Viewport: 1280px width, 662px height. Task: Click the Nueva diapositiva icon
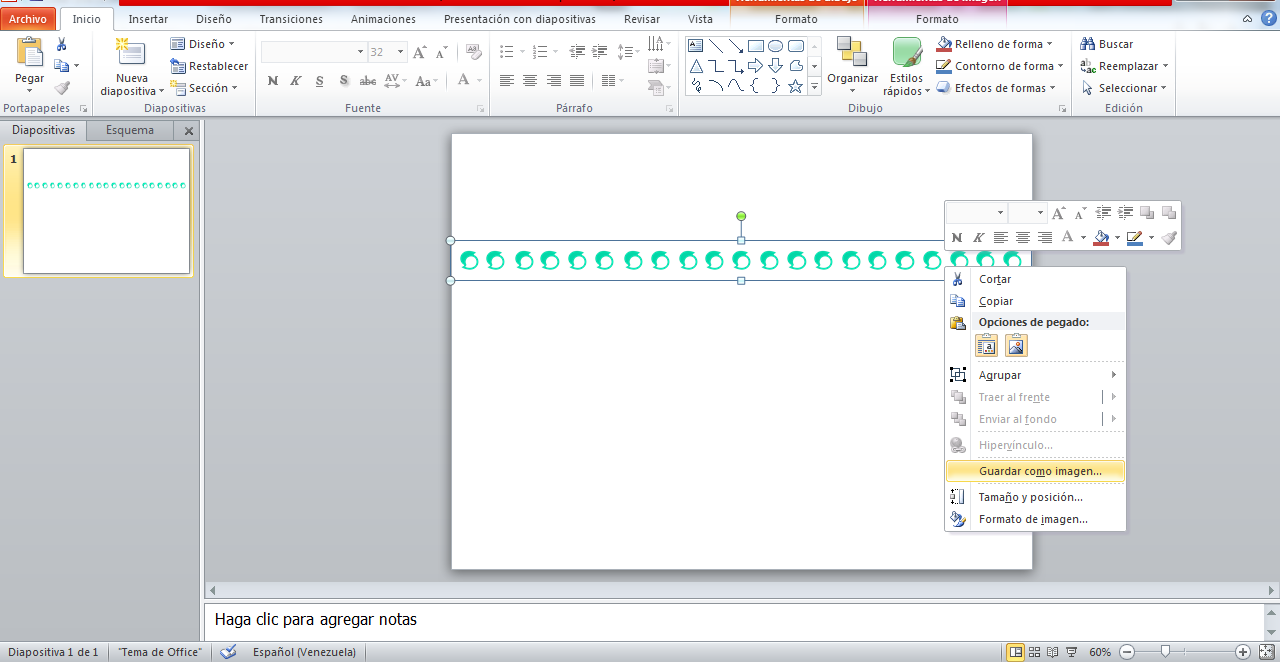[x=131, y=53]
